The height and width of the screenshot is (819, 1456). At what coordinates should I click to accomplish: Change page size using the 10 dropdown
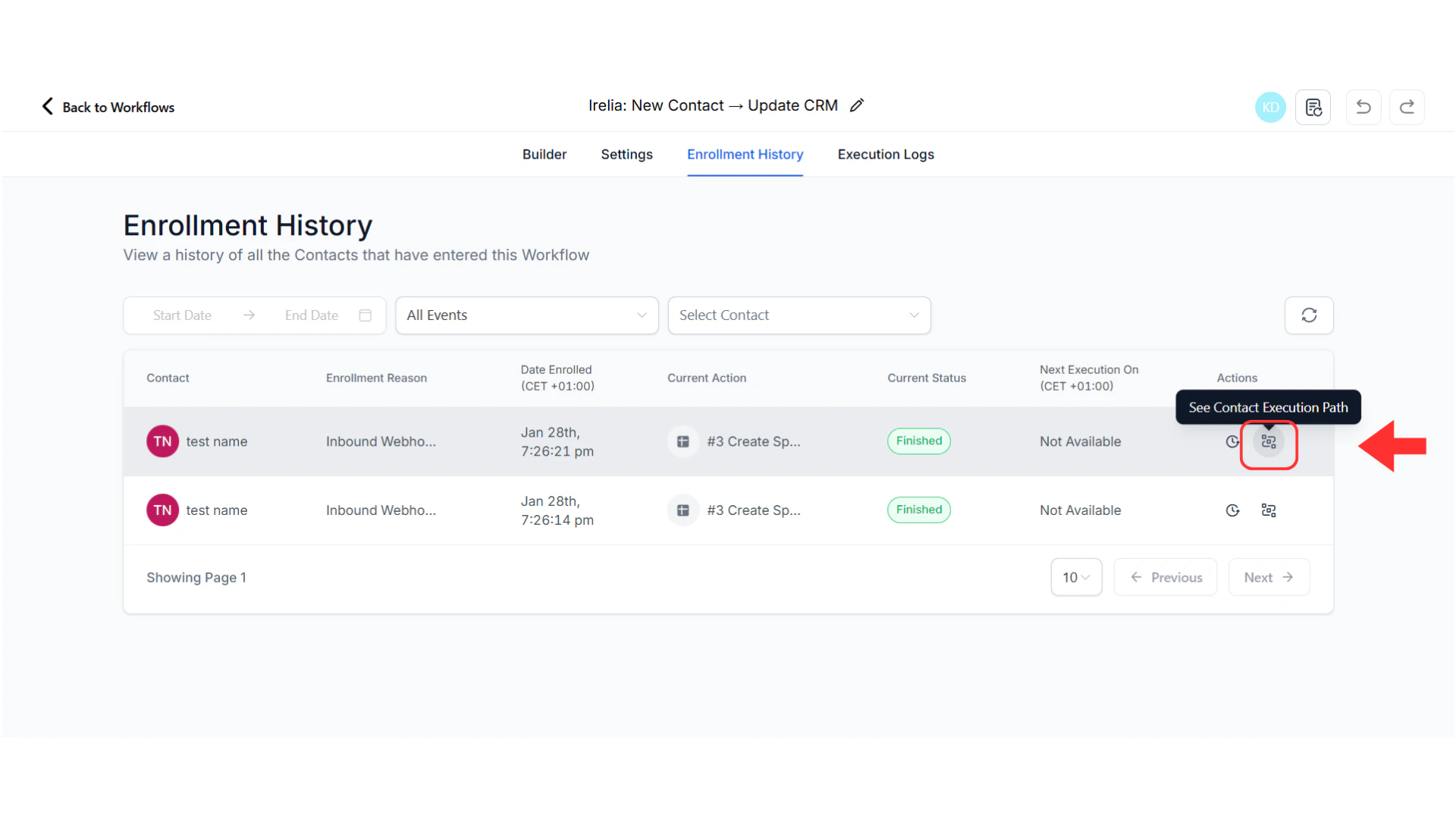coord(1075,577)
